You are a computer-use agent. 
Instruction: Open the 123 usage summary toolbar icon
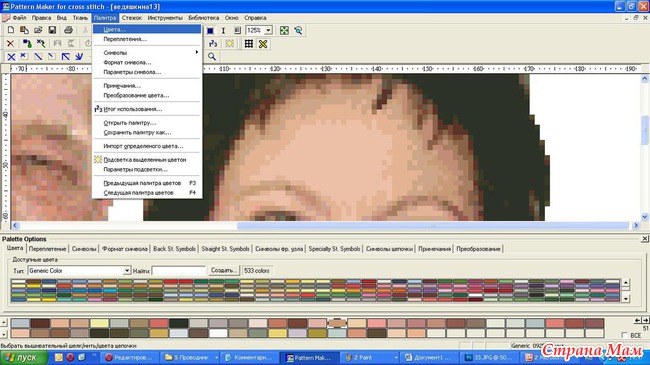(x=213, y=44)
